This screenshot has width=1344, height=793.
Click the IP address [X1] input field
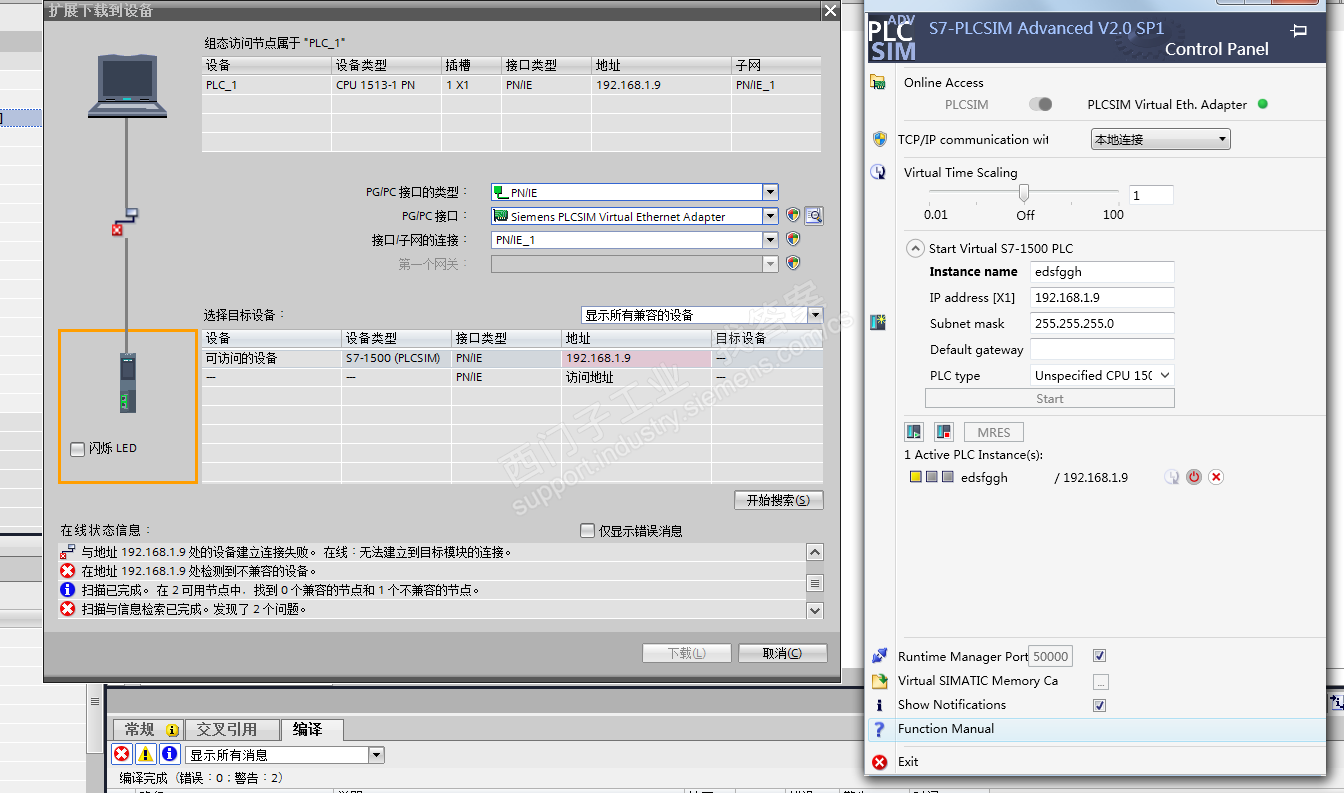tap(1102, 297)
